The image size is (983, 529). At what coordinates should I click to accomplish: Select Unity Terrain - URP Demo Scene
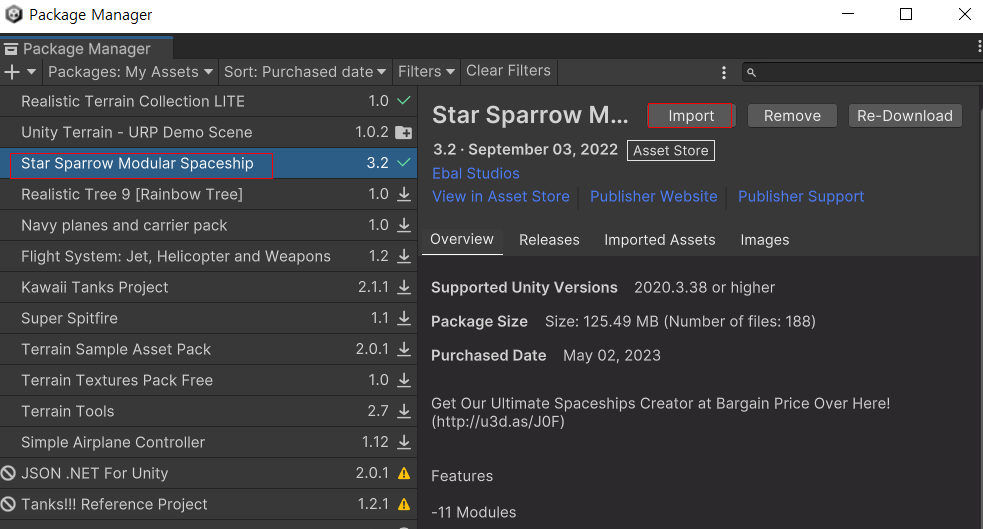point(208,132)
